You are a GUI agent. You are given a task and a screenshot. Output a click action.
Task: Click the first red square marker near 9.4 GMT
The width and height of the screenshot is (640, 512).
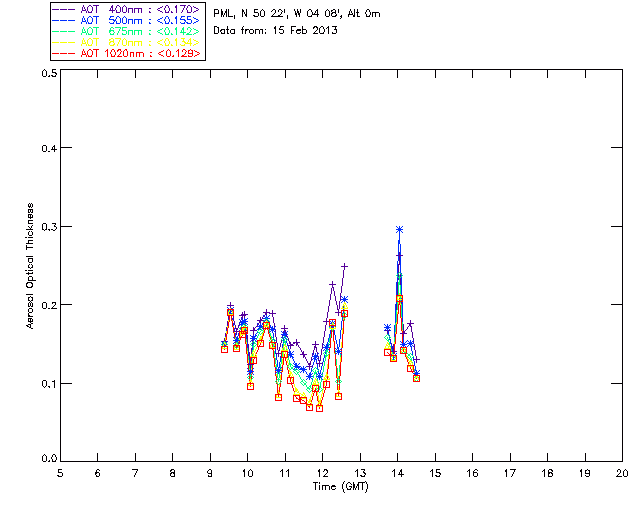pos(224,349)
